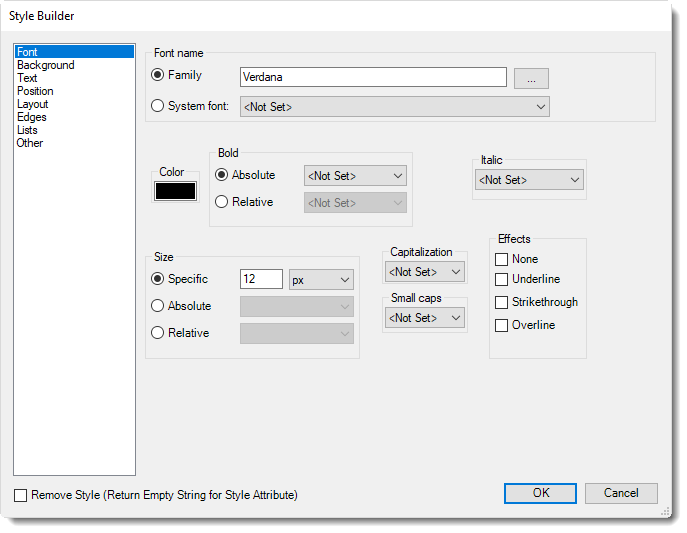Viewport: 687px width, 533px height.
Task: Click the font family browse (...) button
Action: click(x=531, y=78)
